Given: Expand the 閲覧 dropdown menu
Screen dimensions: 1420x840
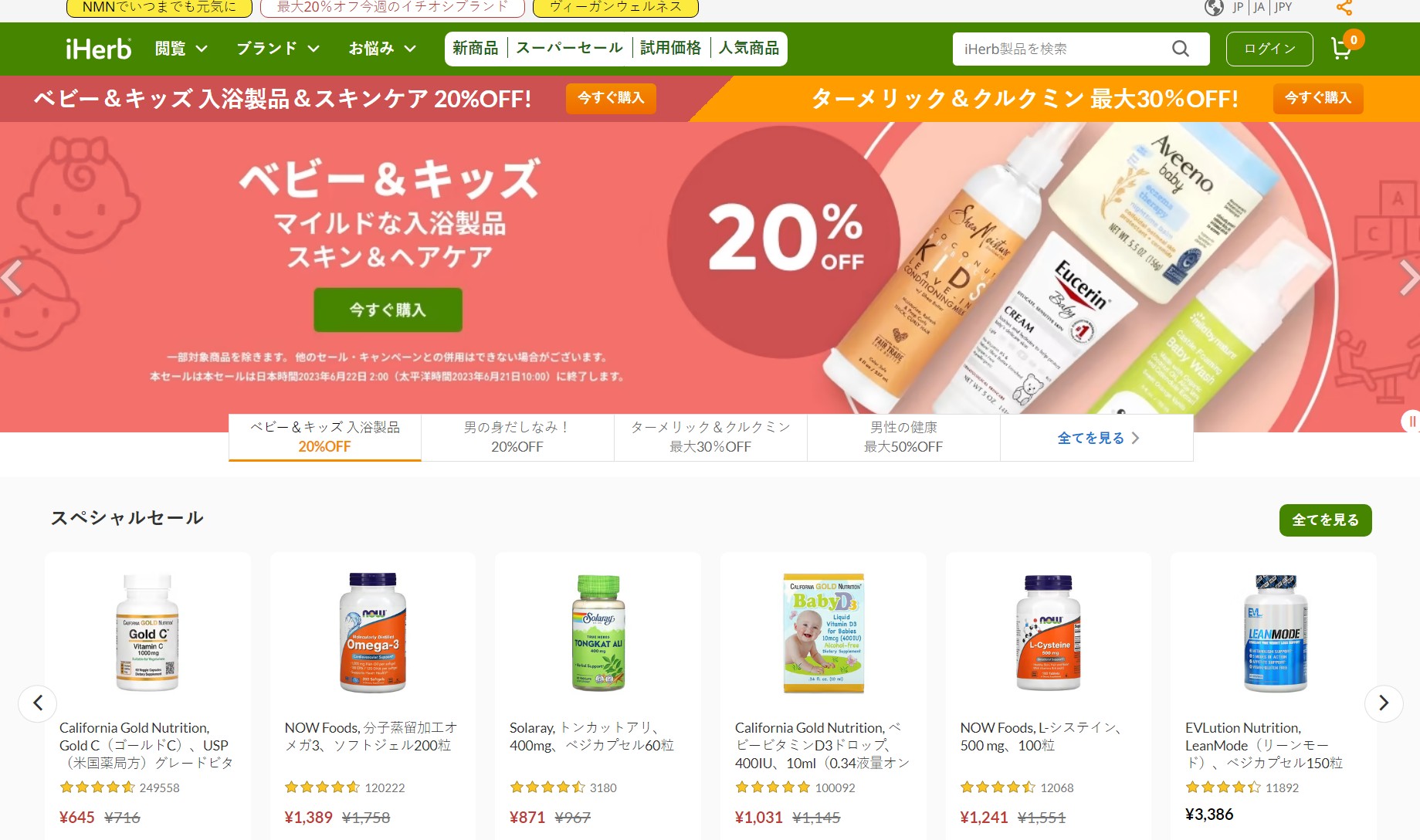Looking at the screenshot, I should pos(181,49).
